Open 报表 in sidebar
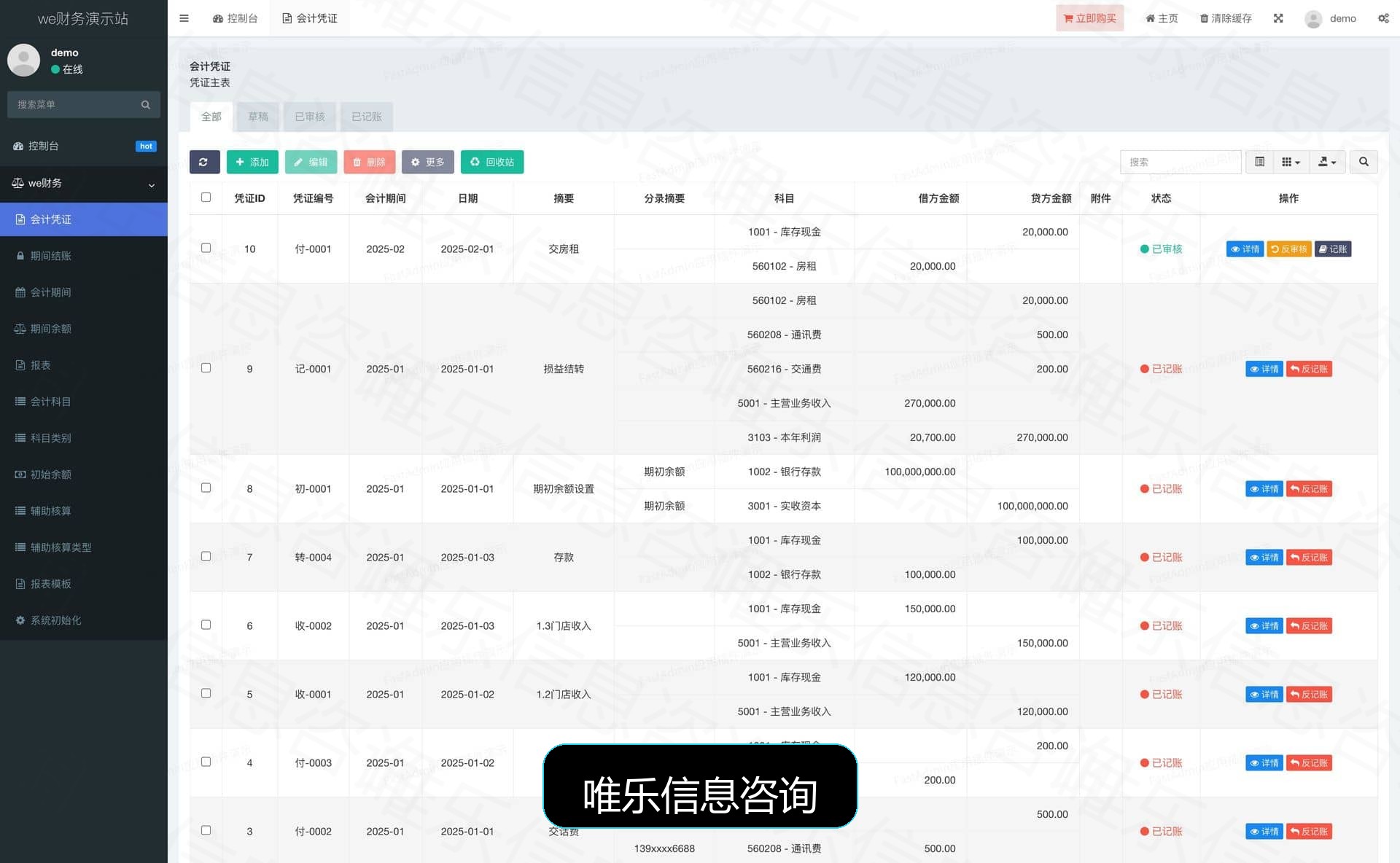This screenshot has height=863, width=1400. point(84,365)
